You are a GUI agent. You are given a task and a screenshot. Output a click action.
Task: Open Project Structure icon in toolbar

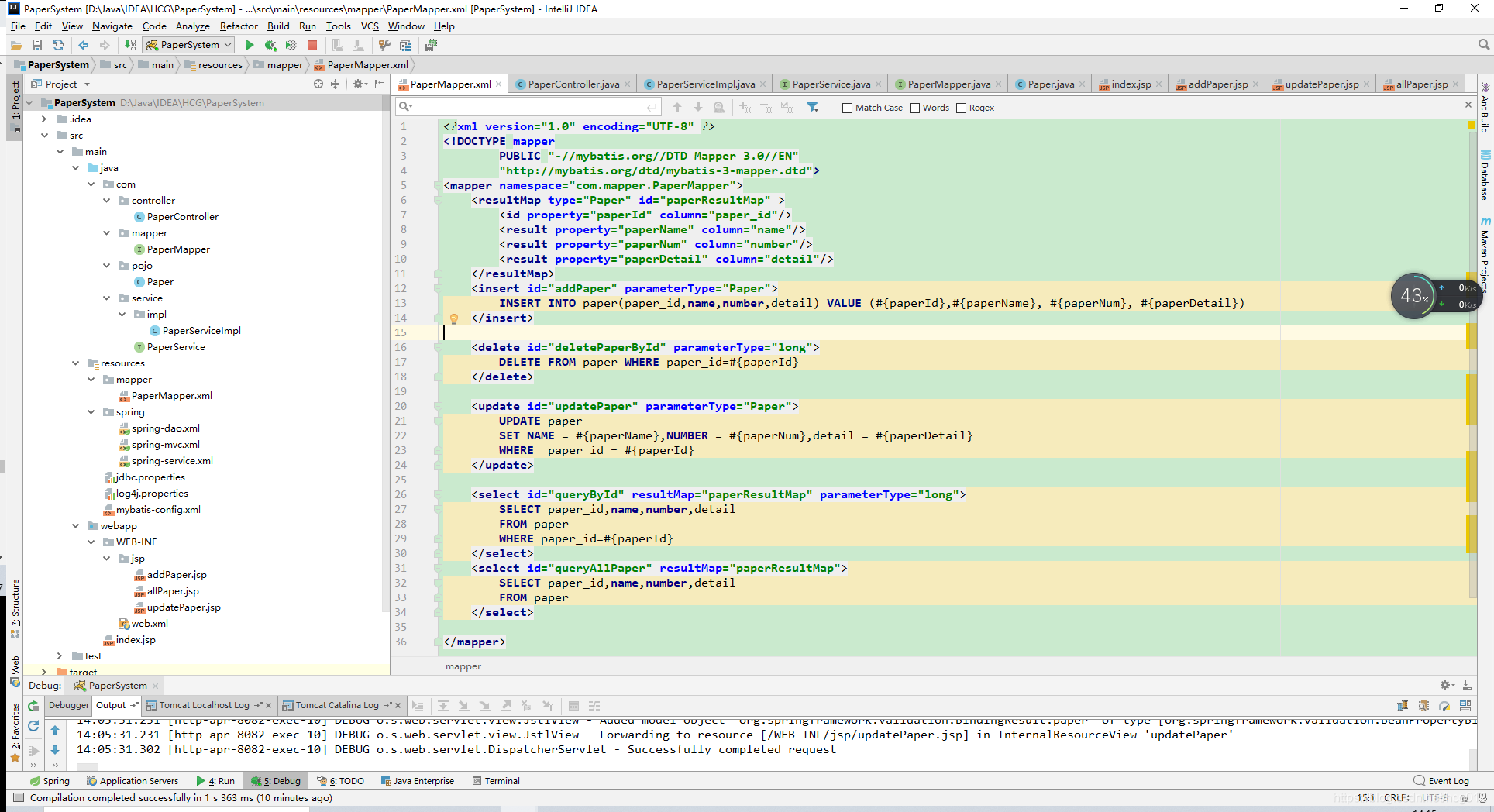click(x=405, y=45)
